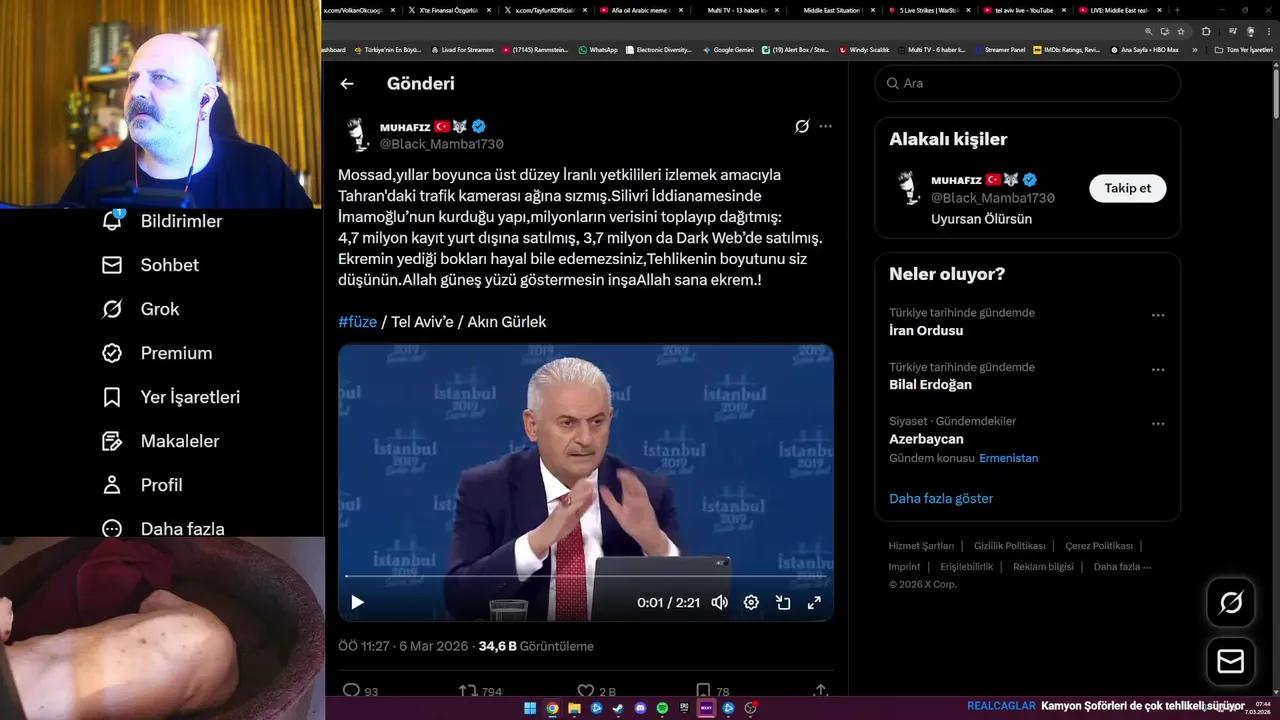Expand the Daha fazla sidebar menu
The width and height of the screenshot is (1280, 720).
162,529
